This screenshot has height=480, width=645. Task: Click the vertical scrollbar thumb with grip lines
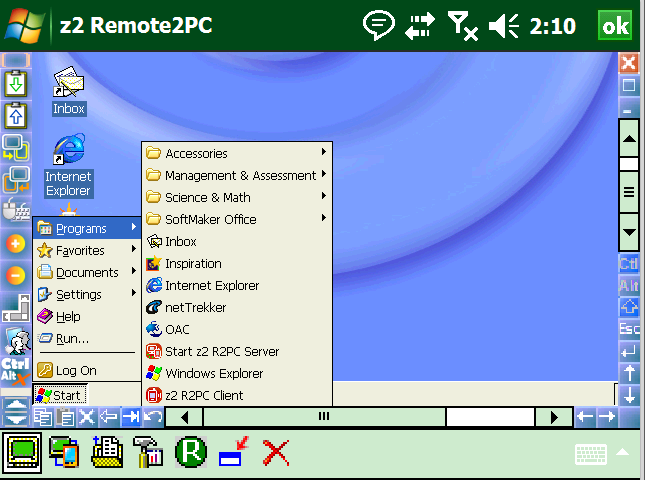(x=629, y=192)
